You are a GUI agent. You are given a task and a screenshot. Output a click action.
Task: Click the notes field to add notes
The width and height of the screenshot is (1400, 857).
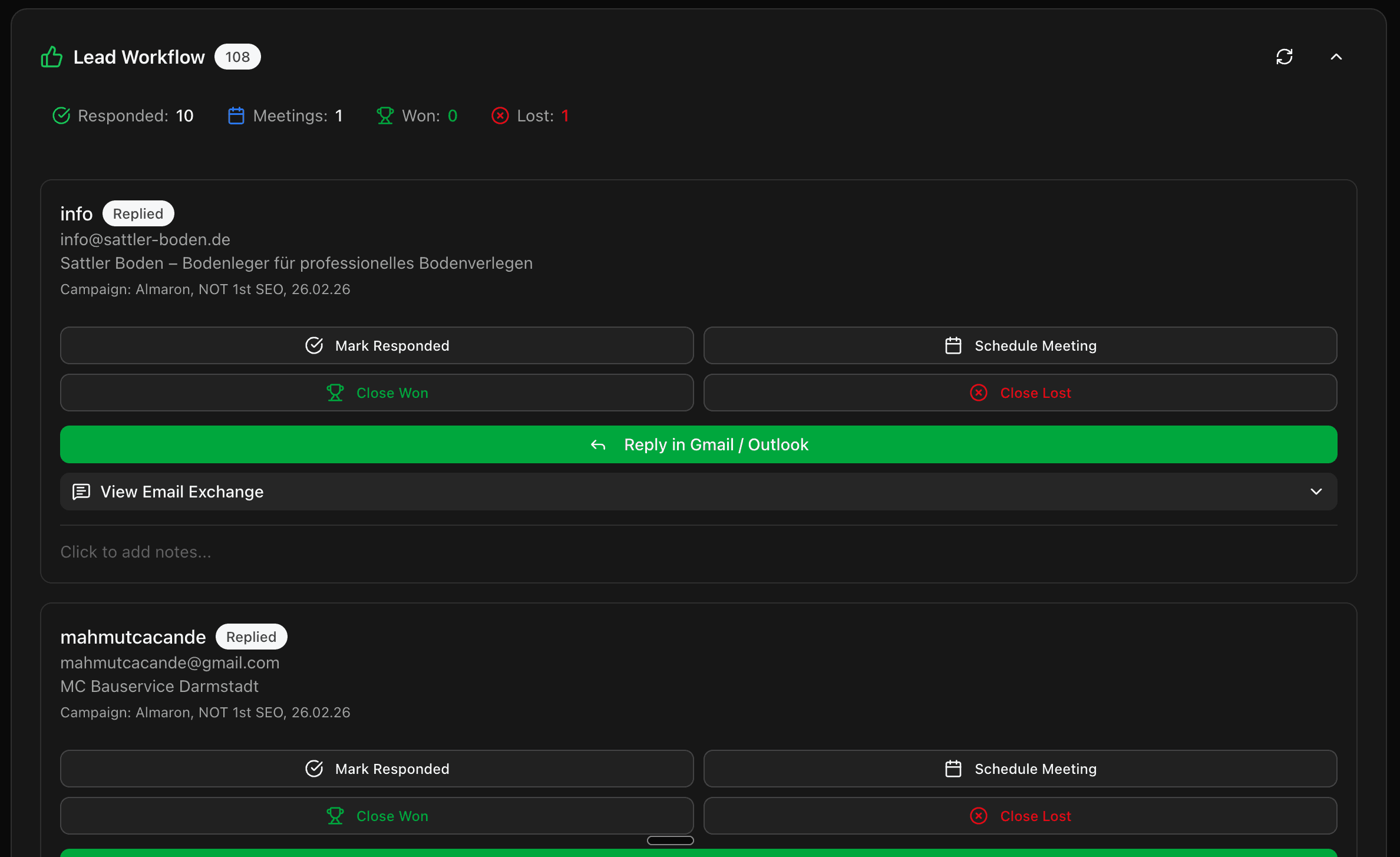pyautogui.click(x=136, y=552)
